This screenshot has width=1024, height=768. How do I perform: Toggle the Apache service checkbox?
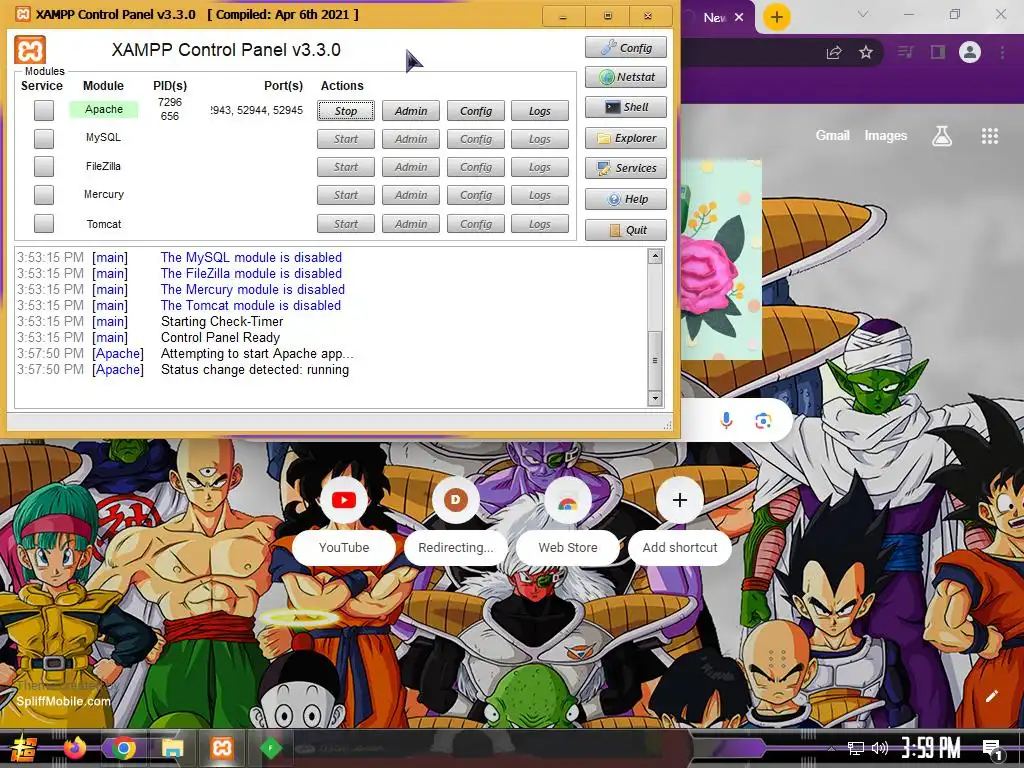(x=44, y=110)
